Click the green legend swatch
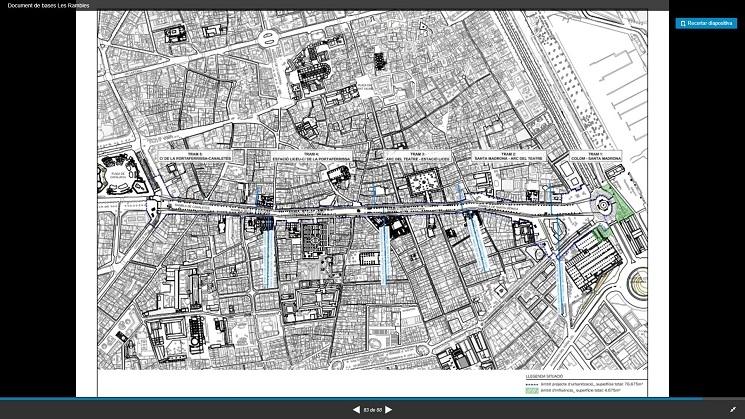Image resolution: width=745 pixels, height=419 pixels. tap(533, 389)
